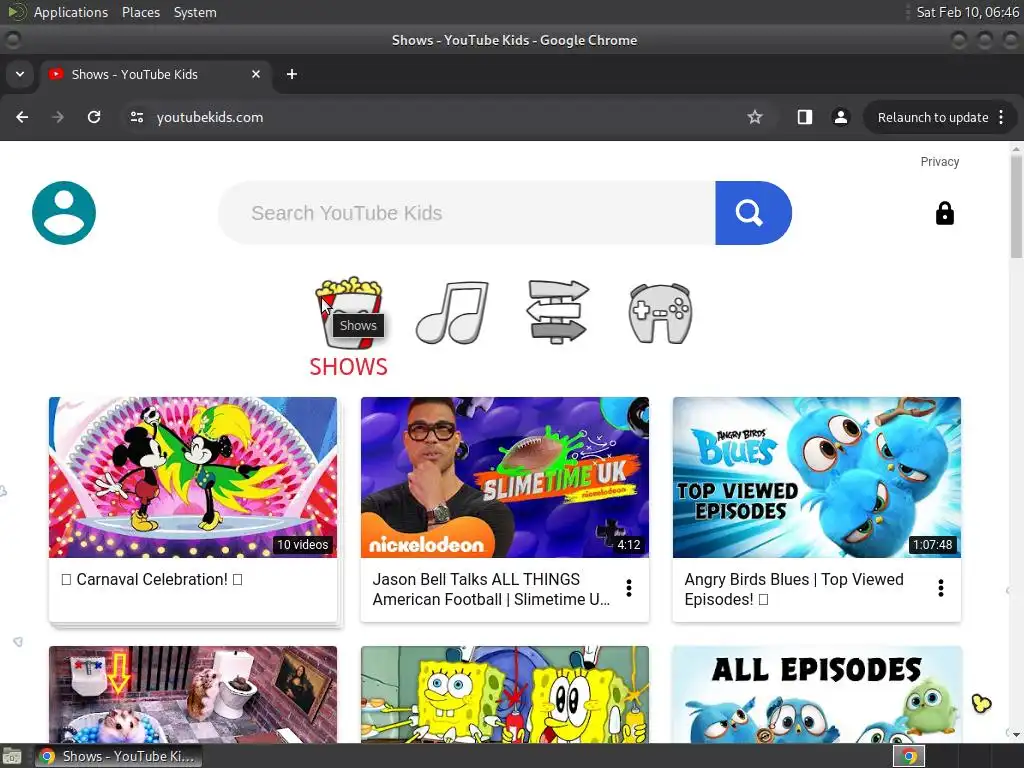Open the Privacy link
This screenshot has width=1024, height=768.
tap(940, 162)
